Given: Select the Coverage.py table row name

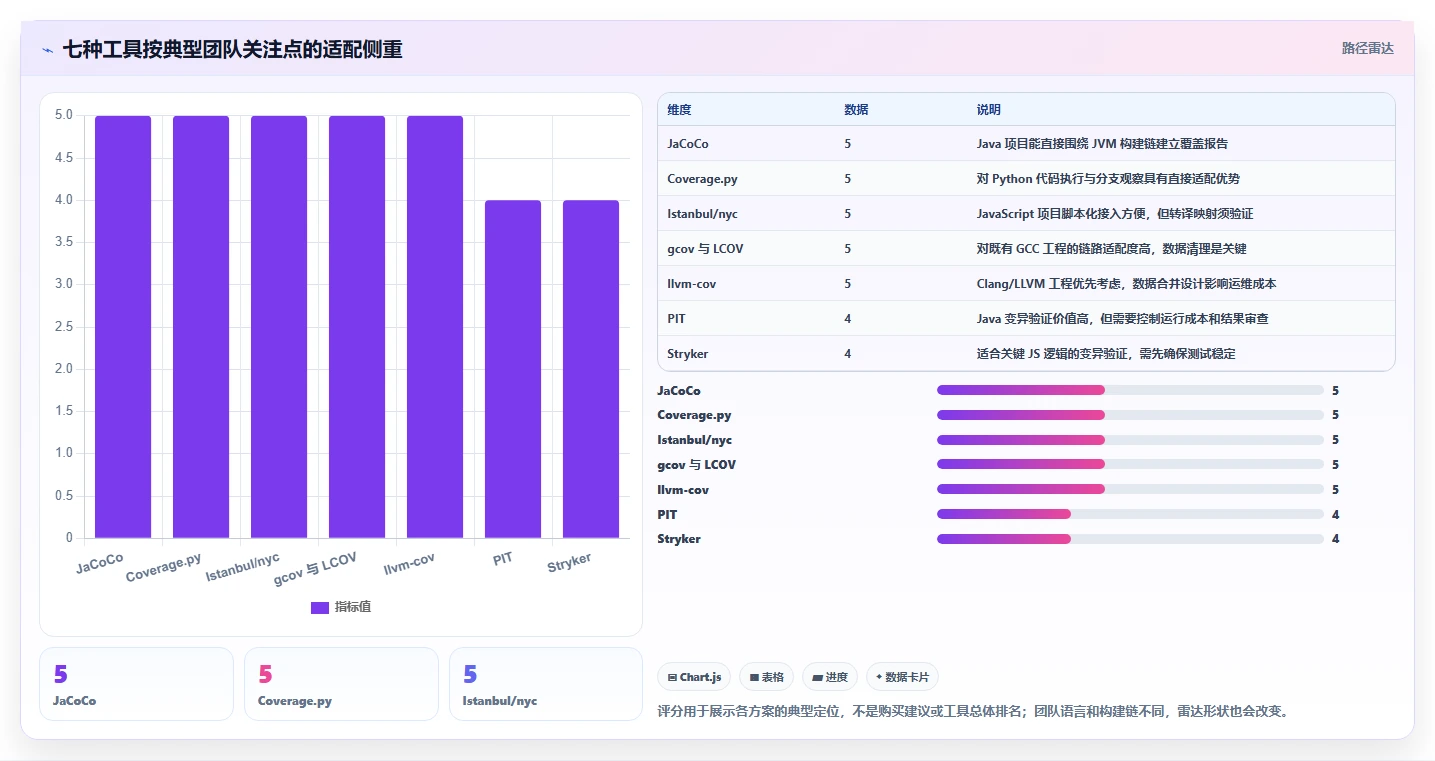Looking at the screenshot, I should point(702,179).
